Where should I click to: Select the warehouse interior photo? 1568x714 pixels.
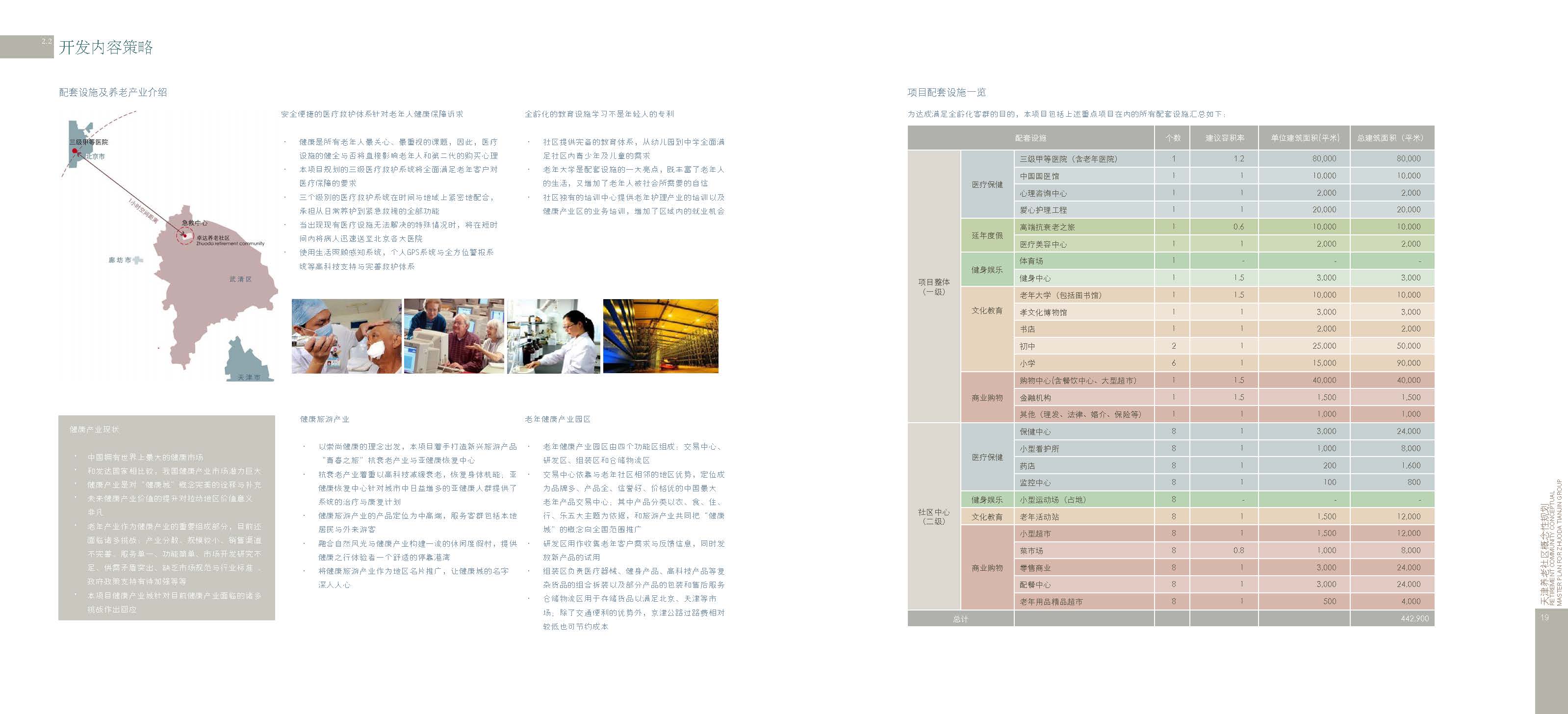661,336
